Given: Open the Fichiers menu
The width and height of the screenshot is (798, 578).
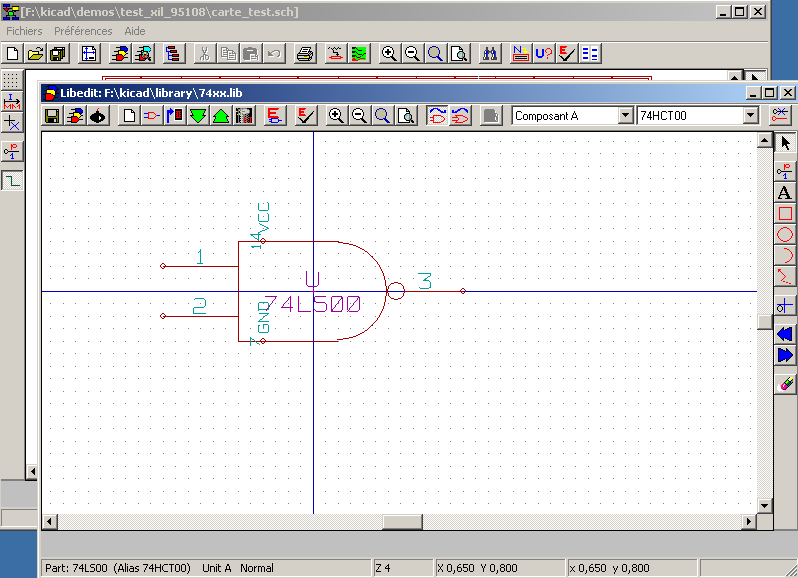Looking at the screenshot, I should pos(24,31).
